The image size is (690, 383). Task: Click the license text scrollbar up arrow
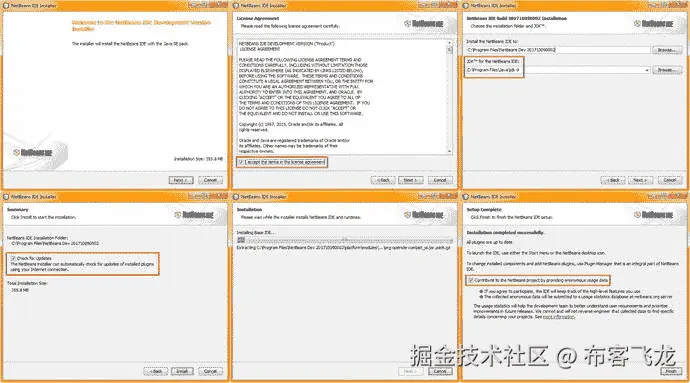tap(449, 43)
